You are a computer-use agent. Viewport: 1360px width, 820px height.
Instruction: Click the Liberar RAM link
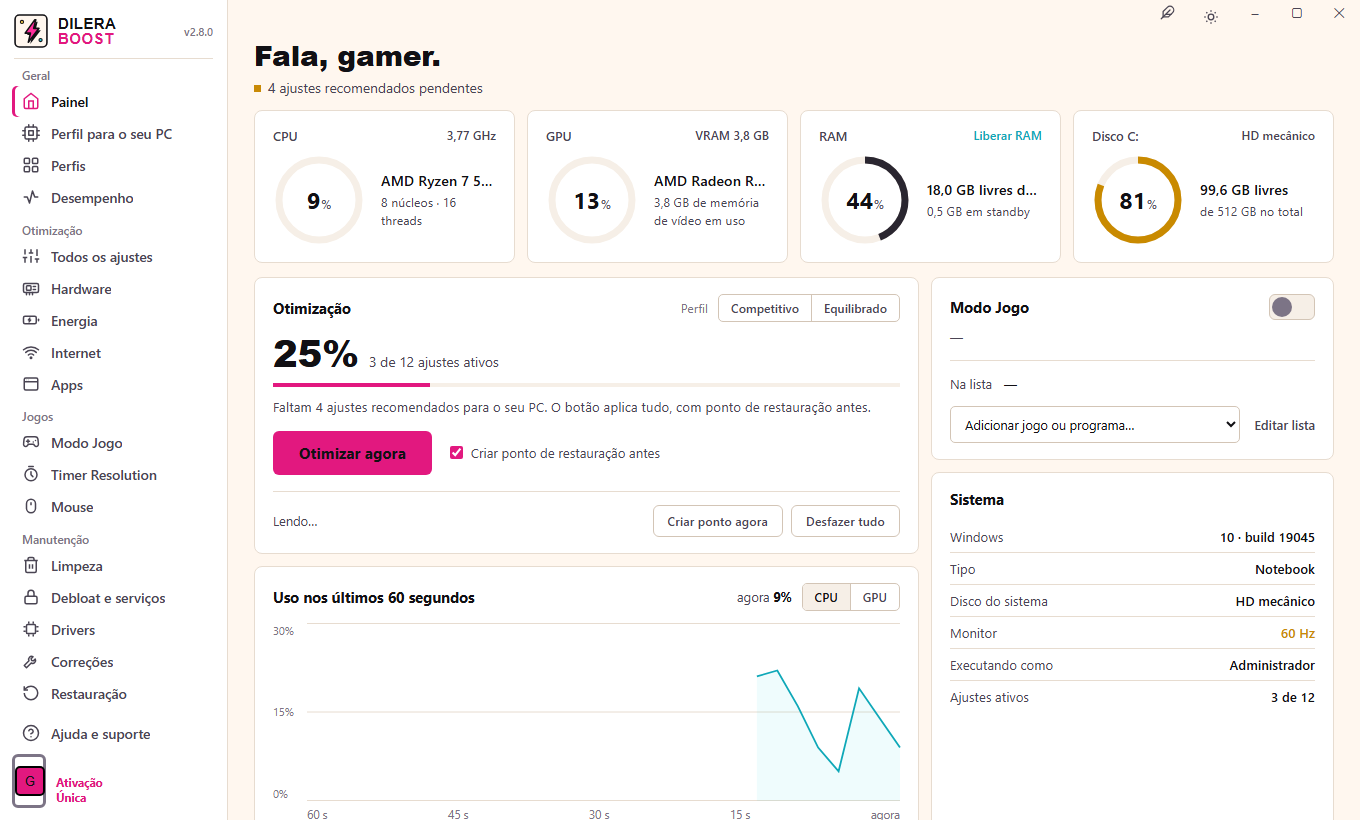1007,136
